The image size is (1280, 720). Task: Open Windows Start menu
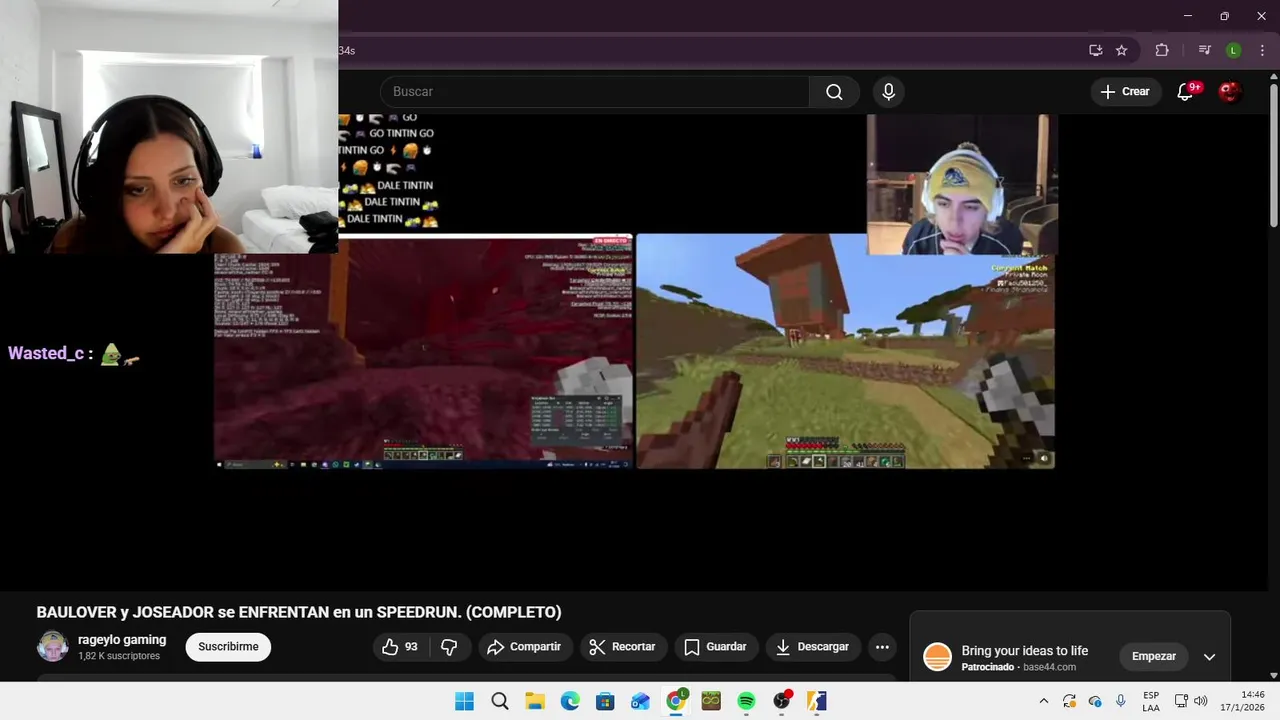tap(464, 701)
